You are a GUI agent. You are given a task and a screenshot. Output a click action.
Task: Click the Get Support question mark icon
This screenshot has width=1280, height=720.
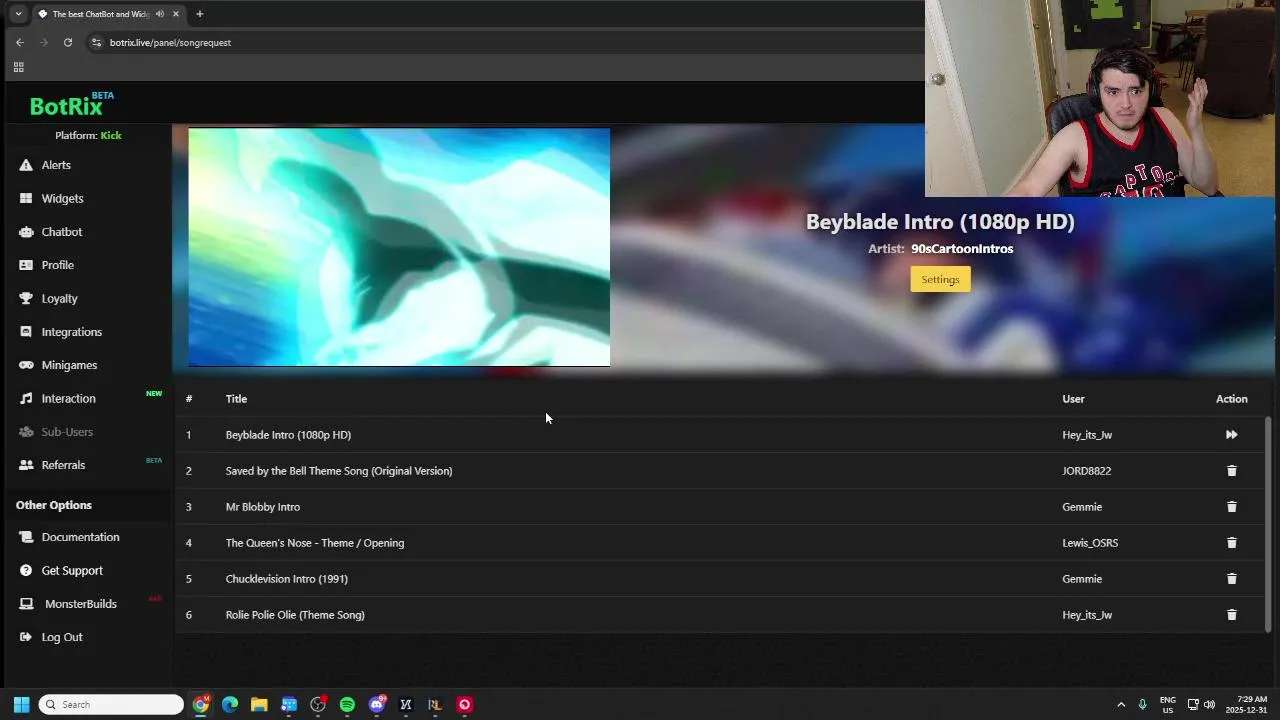click(26, 570)
